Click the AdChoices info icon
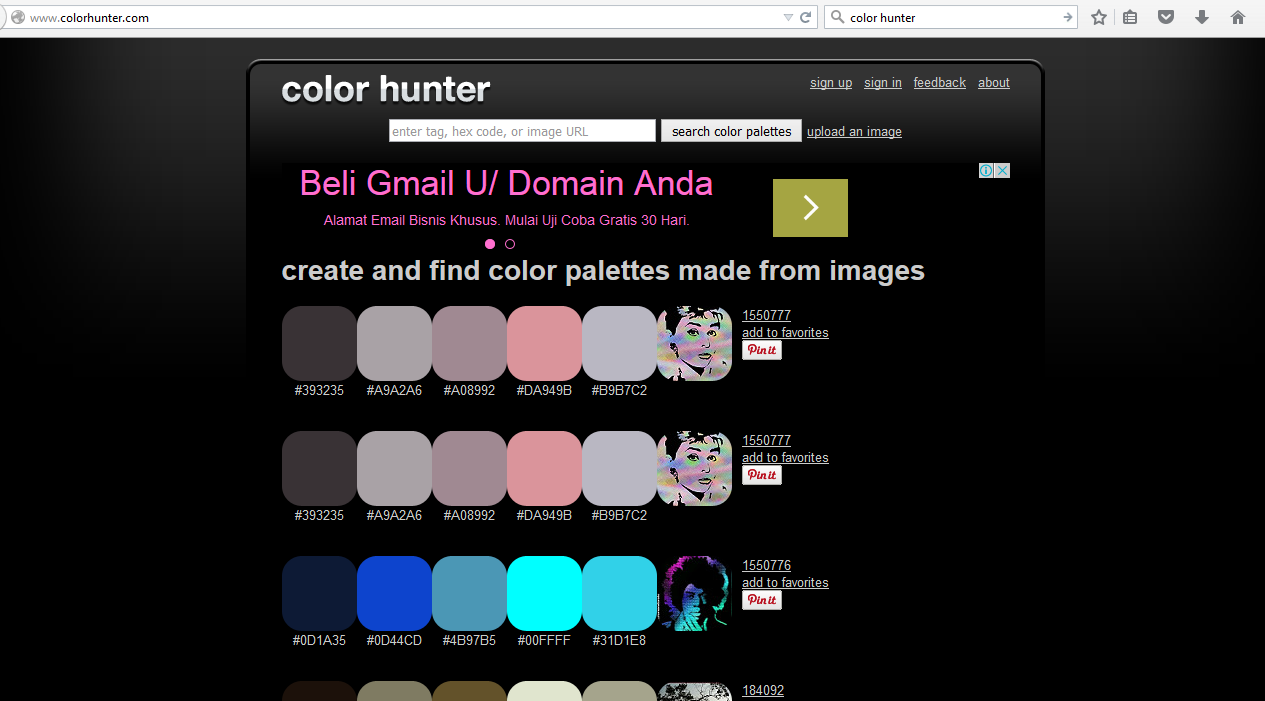1265x701 pixels. 986,171
